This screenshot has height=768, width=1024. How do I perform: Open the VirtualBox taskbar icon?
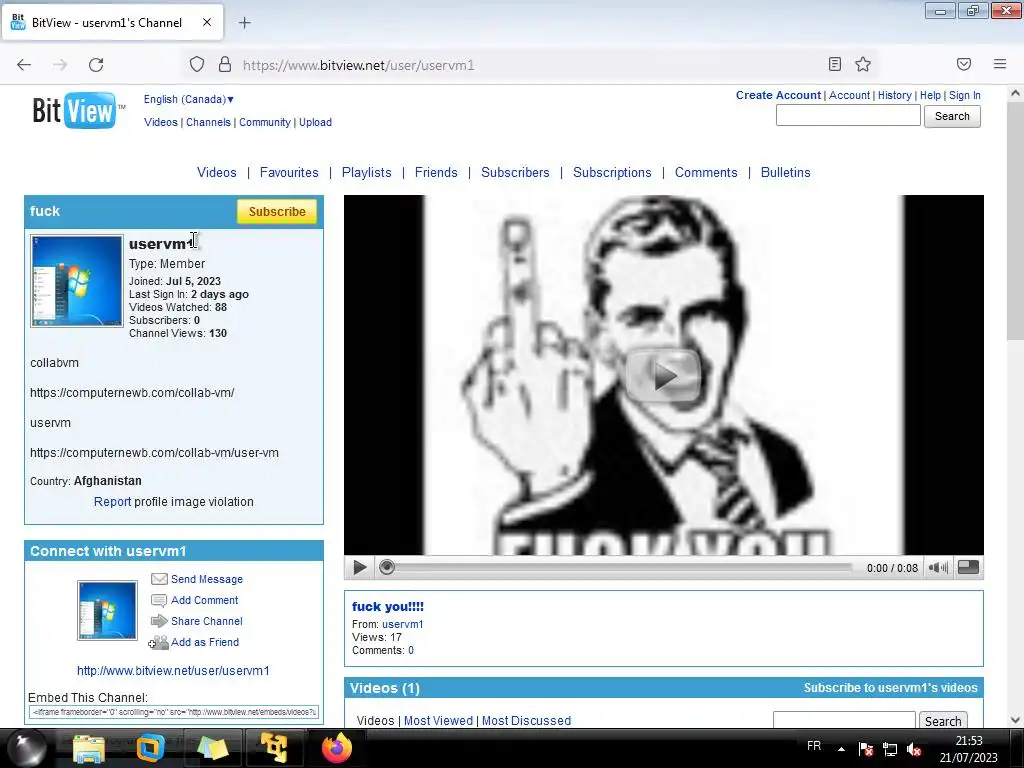click(151, 748)
